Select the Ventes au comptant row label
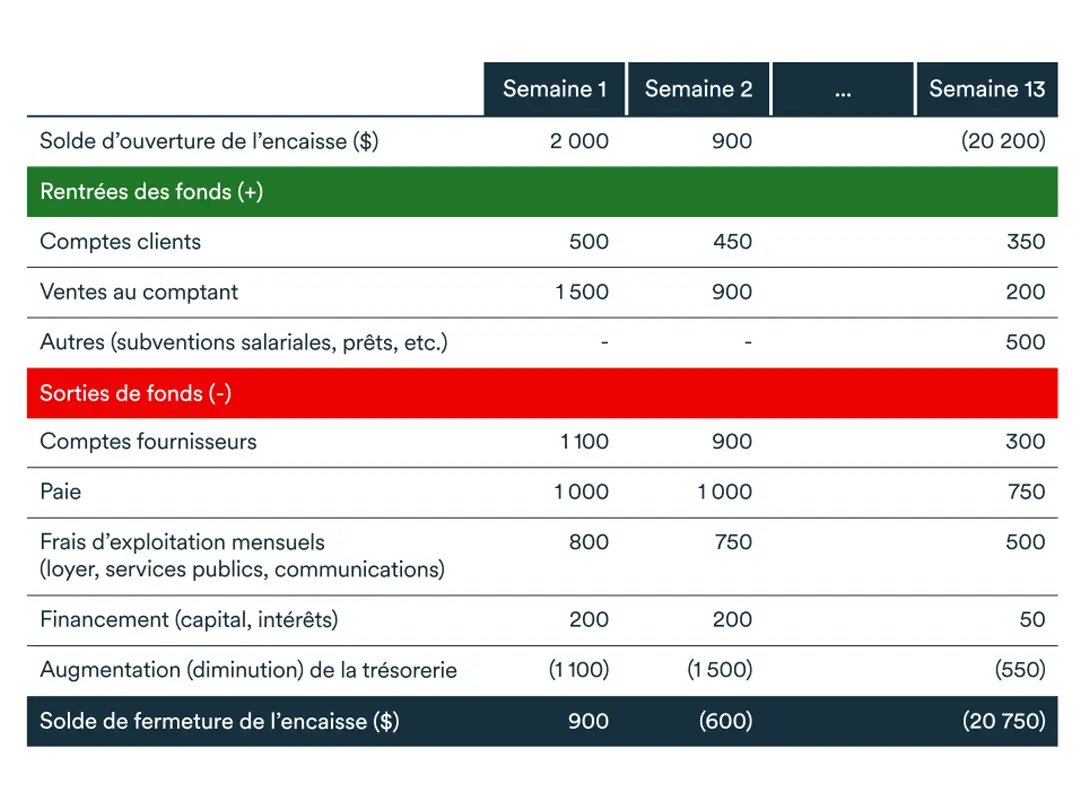The image size is (1080, 810). point(139,292)
